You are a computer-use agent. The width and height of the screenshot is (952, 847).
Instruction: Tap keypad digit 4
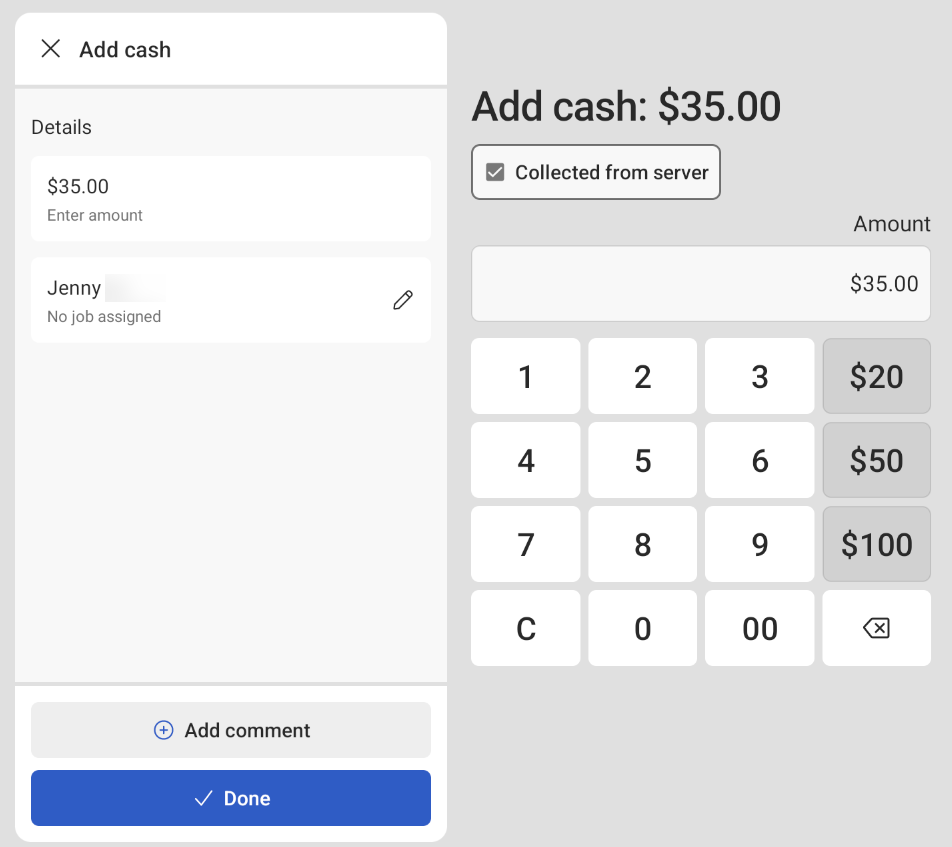coord(526,460)
